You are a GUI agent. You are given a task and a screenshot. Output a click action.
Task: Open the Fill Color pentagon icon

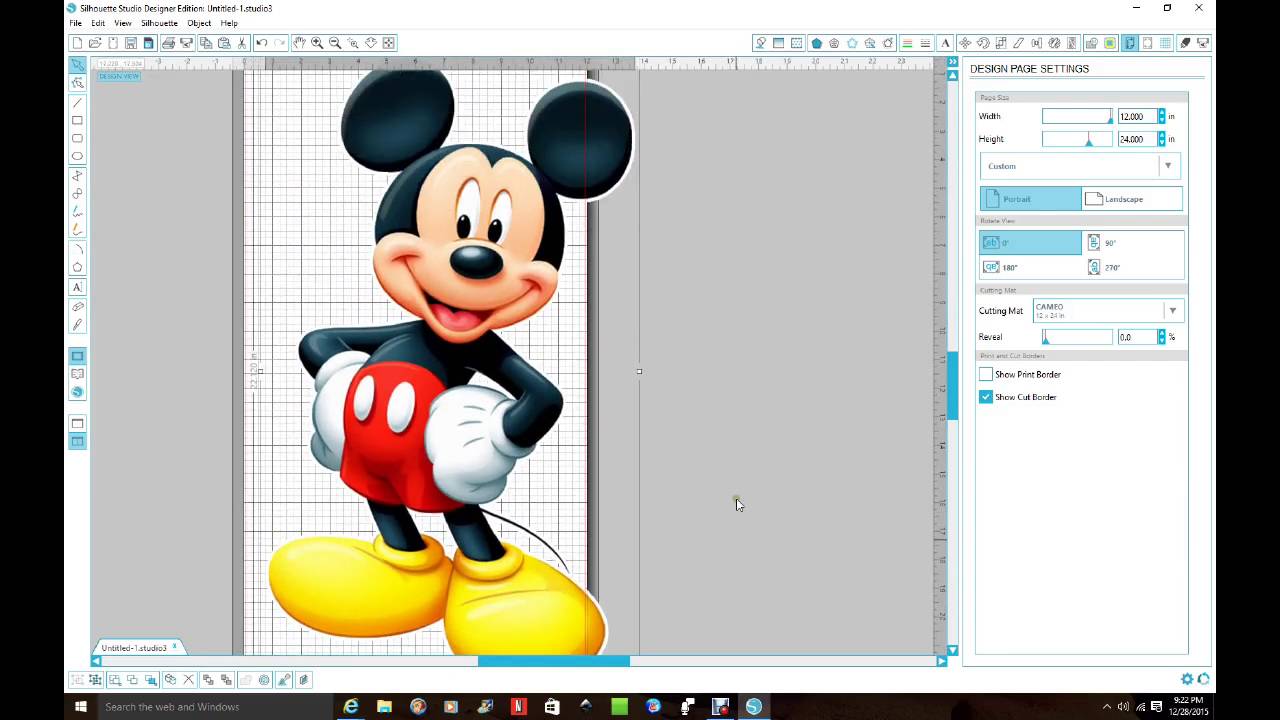click(816, 43)
